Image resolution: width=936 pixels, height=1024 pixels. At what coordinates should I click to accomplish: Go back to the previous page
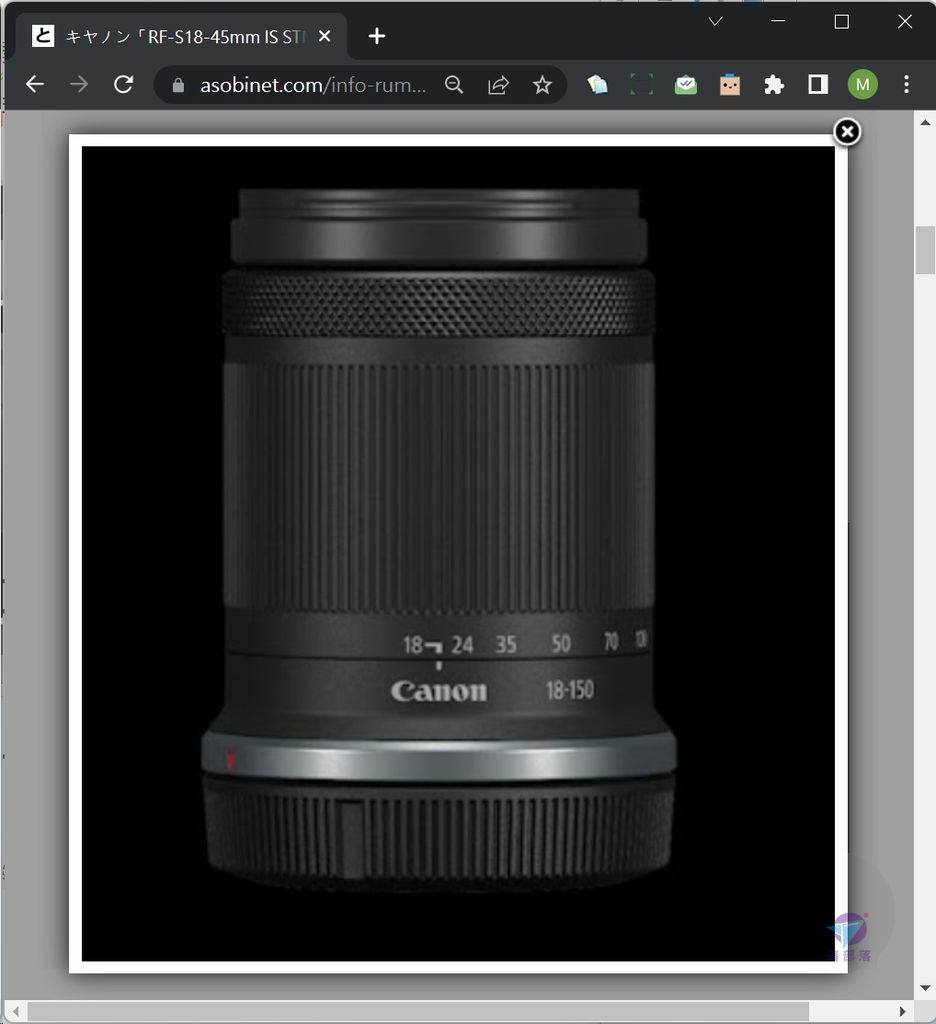coord(35,84)
